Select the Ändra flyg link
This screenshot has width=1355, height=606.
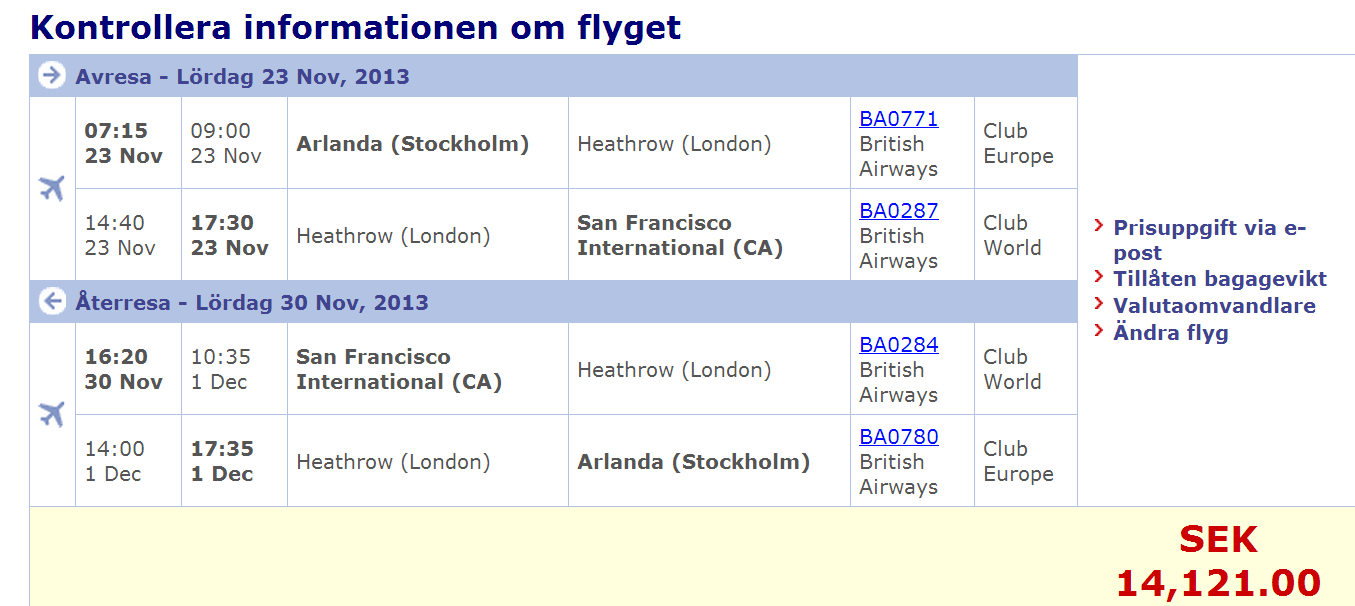(1170, 333)
